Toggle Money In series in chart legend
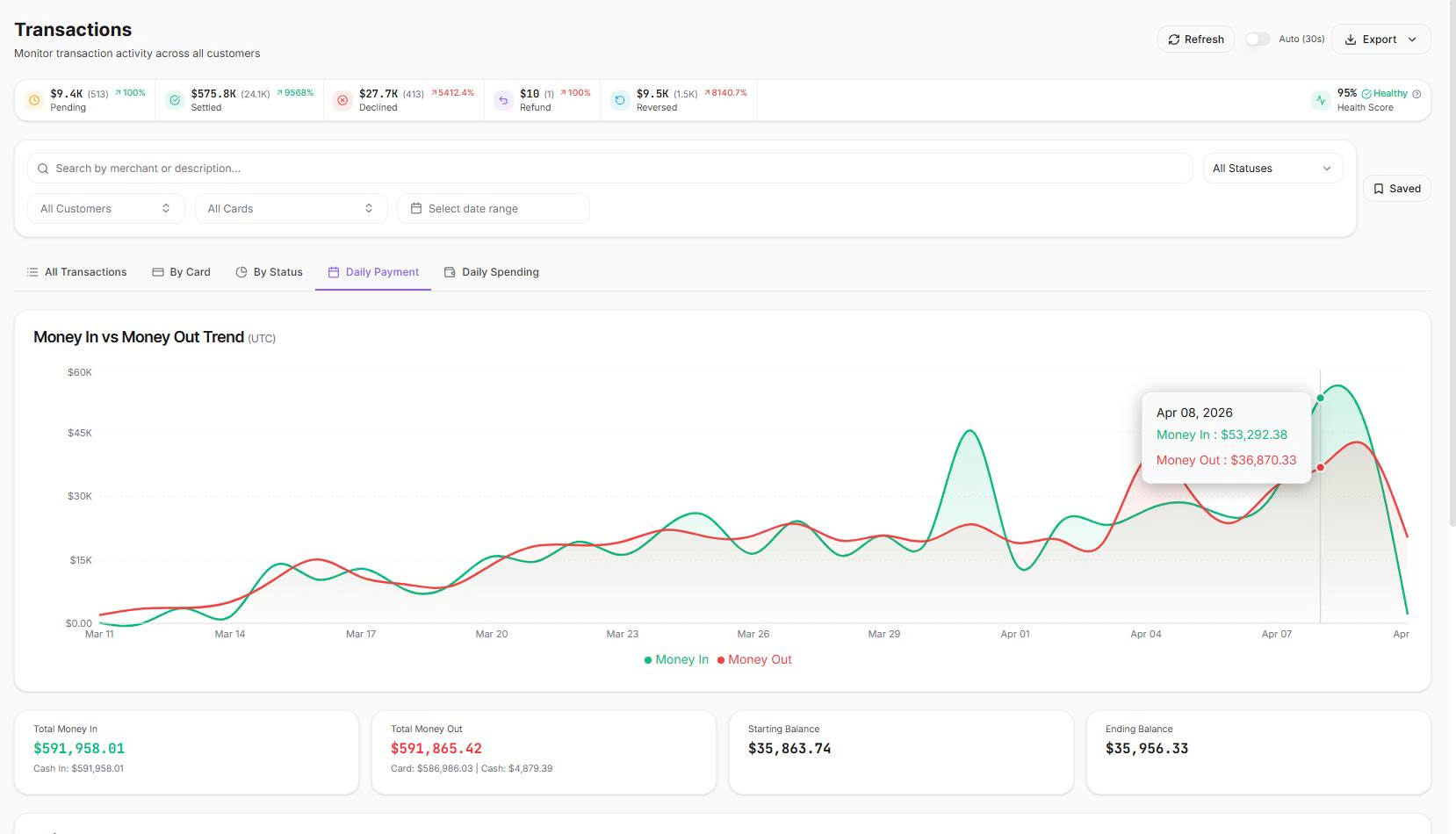This screenshot has width=1456, height=834. [676, 660]
